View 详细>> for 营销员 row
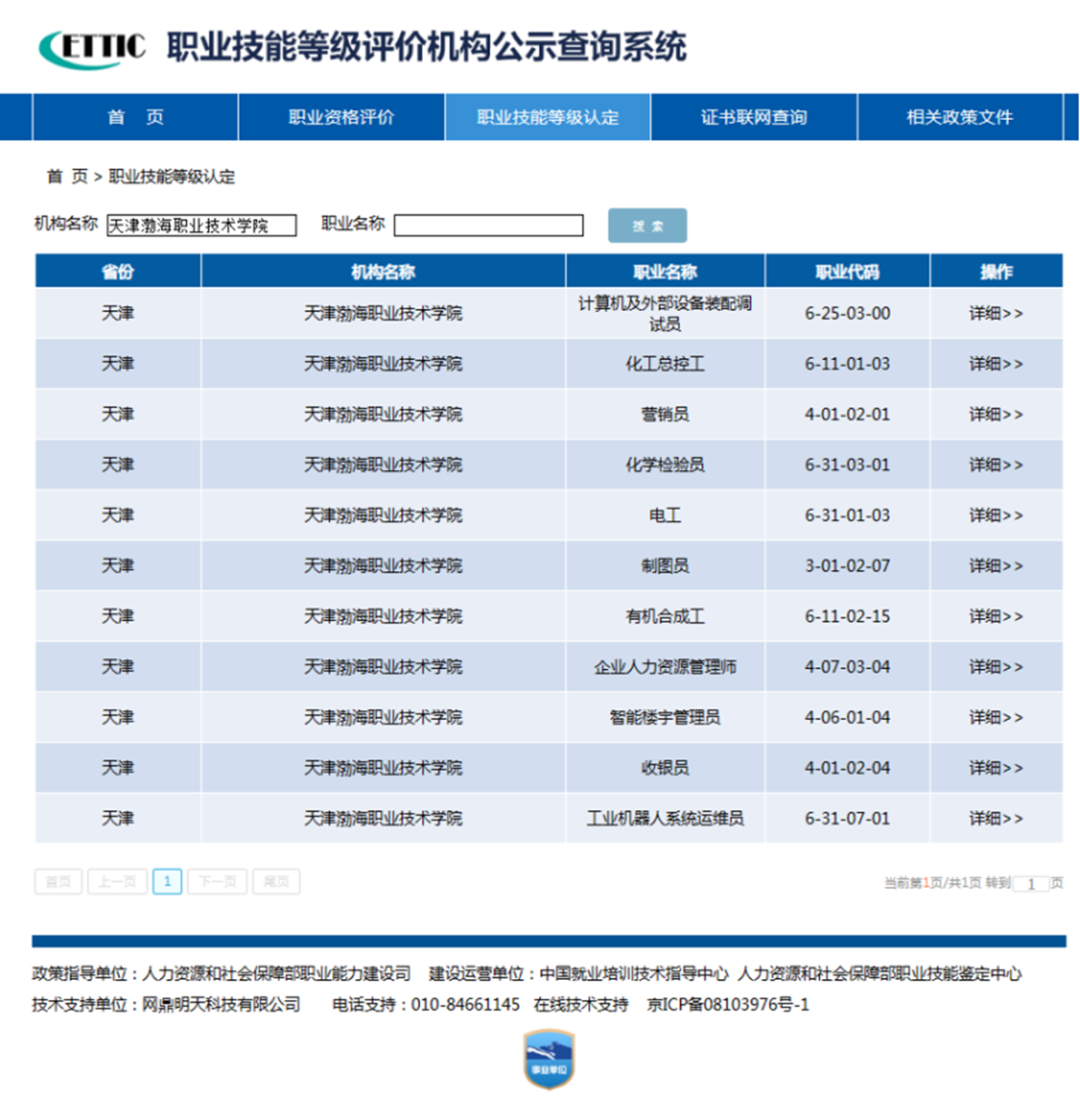1080x1099 pixels. (x=995, y=414)
